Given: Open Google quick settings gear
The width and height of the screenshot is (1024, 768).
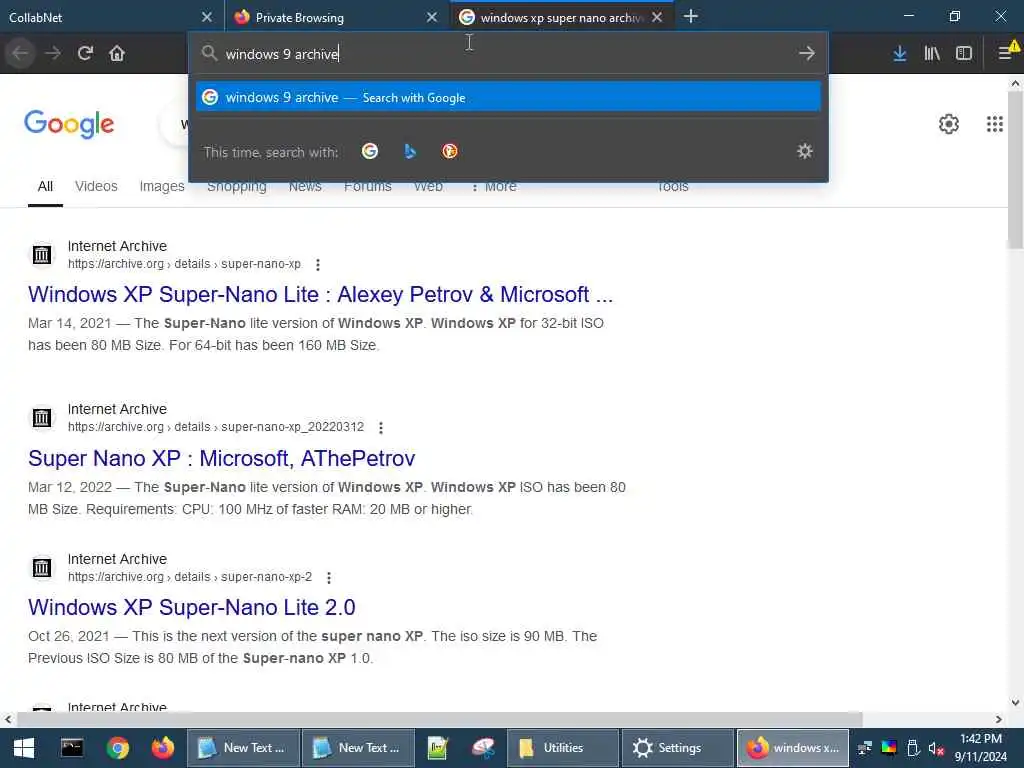Looking at the screenshot, I should 949,124.
